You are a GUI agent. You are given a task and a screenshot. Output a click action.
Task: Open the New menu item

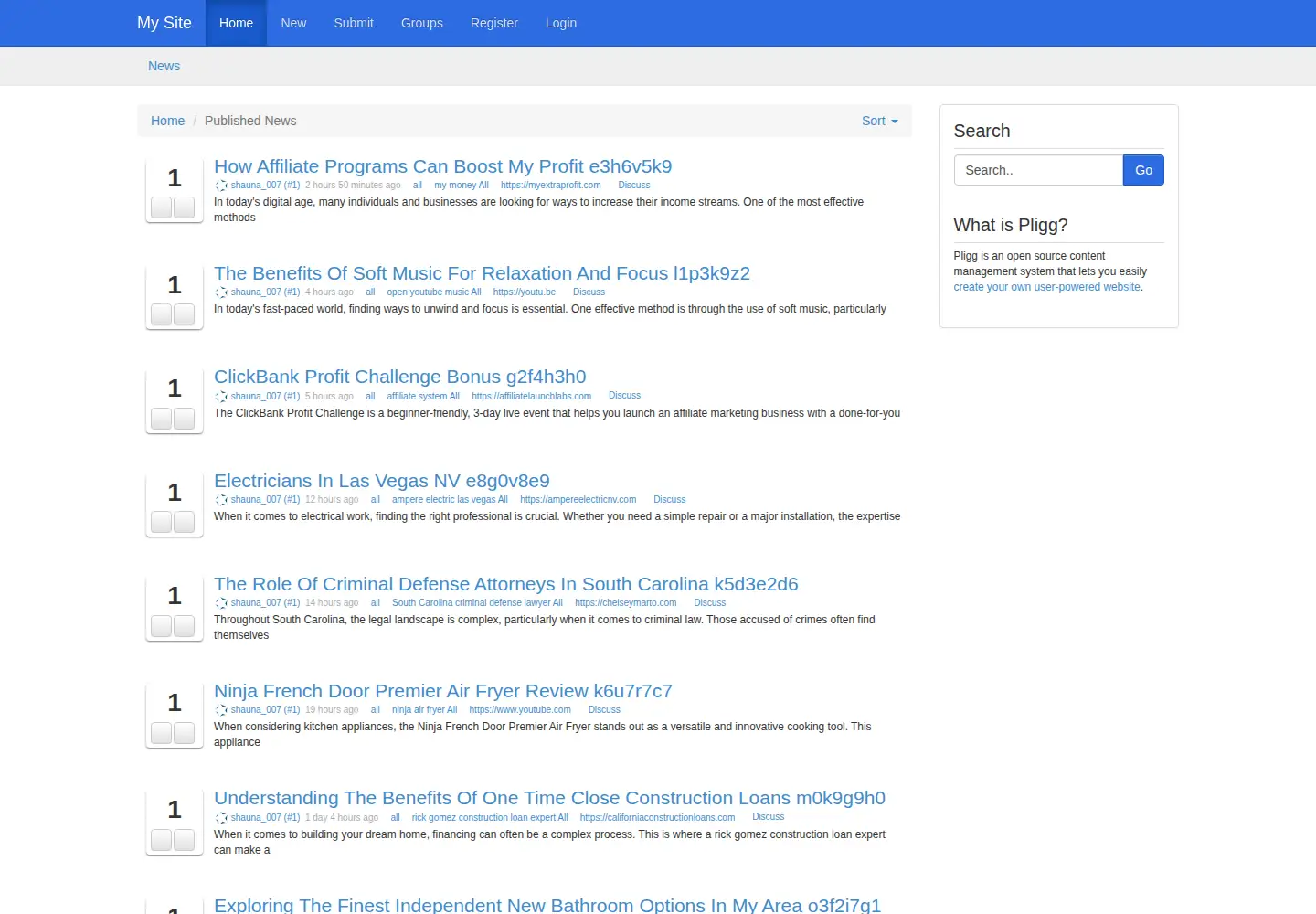coord(293,23)
